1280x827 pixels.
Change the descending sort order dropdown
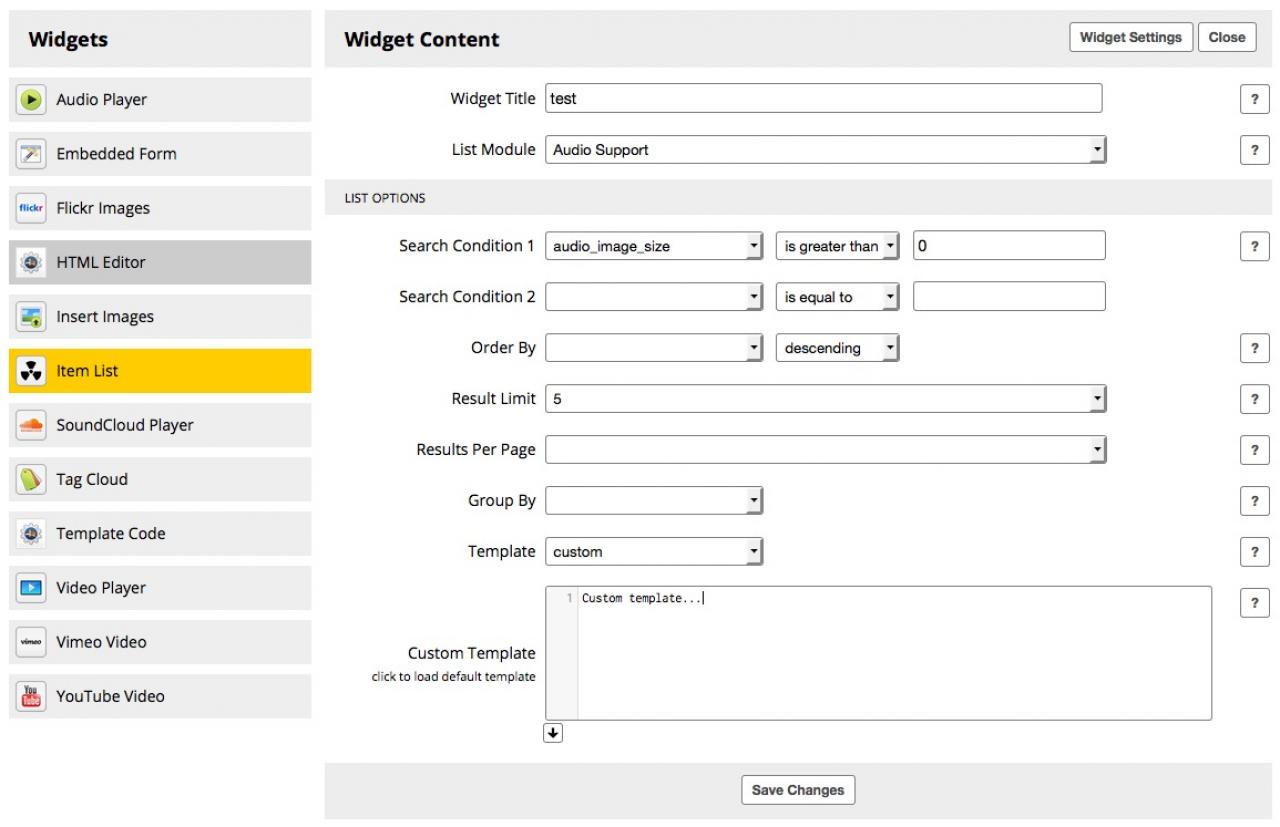[x=837, y=348]
